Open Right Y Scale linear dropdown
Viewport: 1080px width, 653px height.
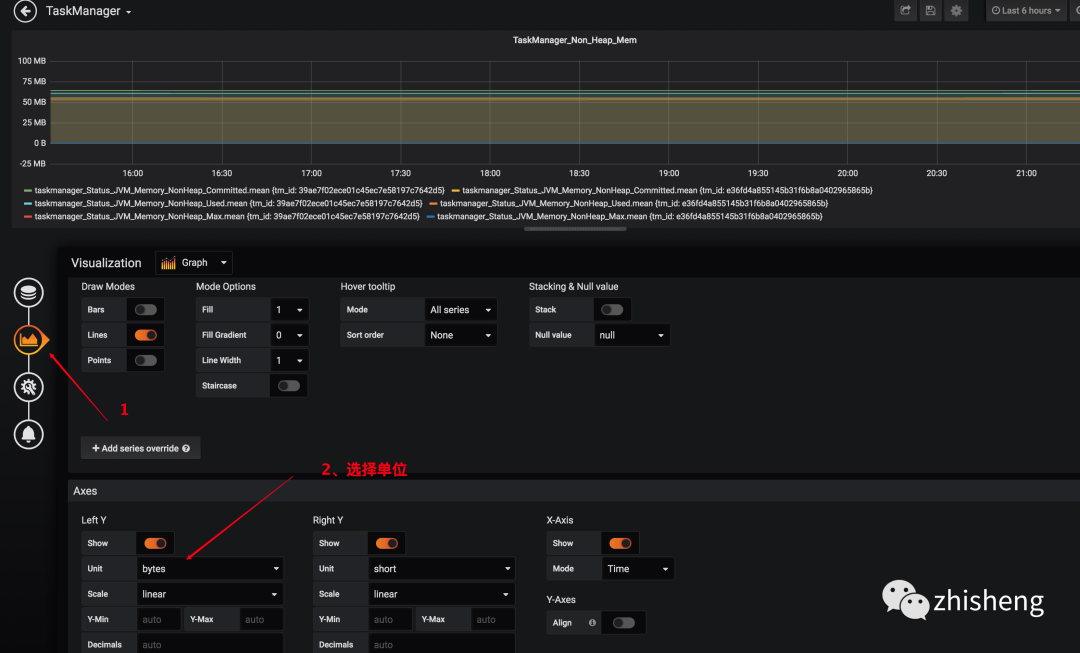[x=442, y=594]
